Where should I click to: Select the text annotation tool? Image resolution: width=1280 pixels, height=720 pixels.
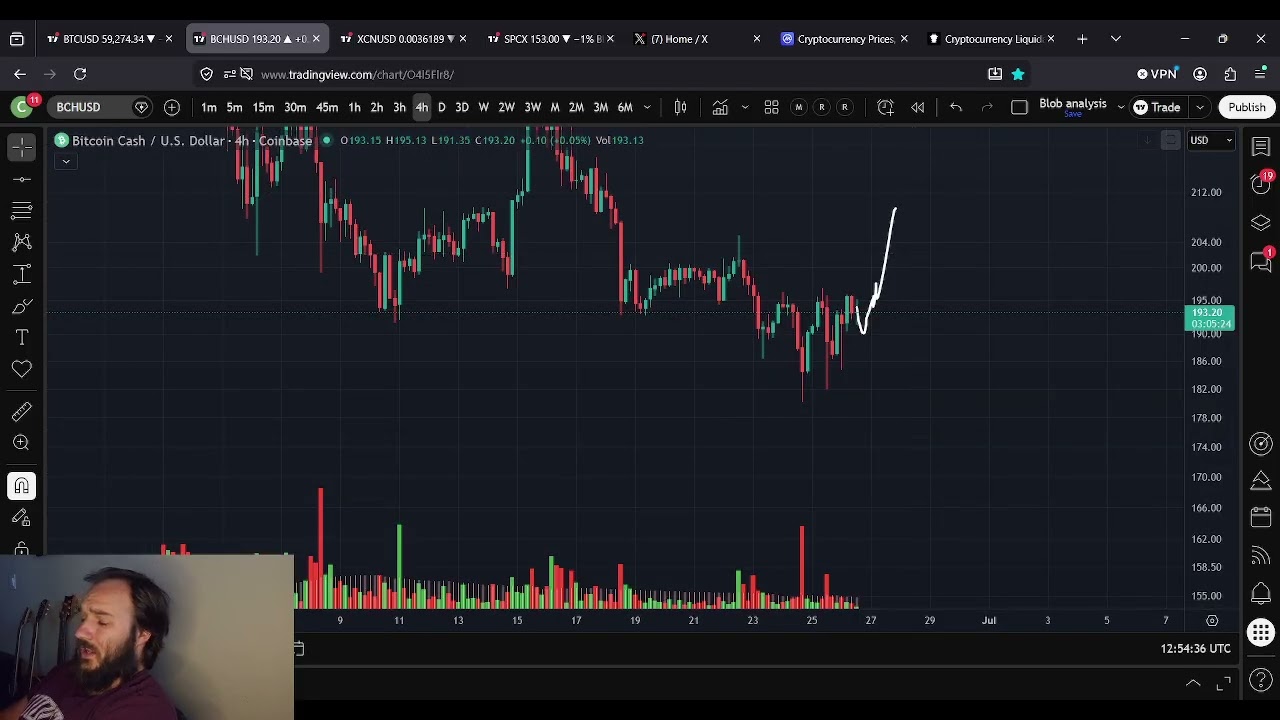coord(22,338)
